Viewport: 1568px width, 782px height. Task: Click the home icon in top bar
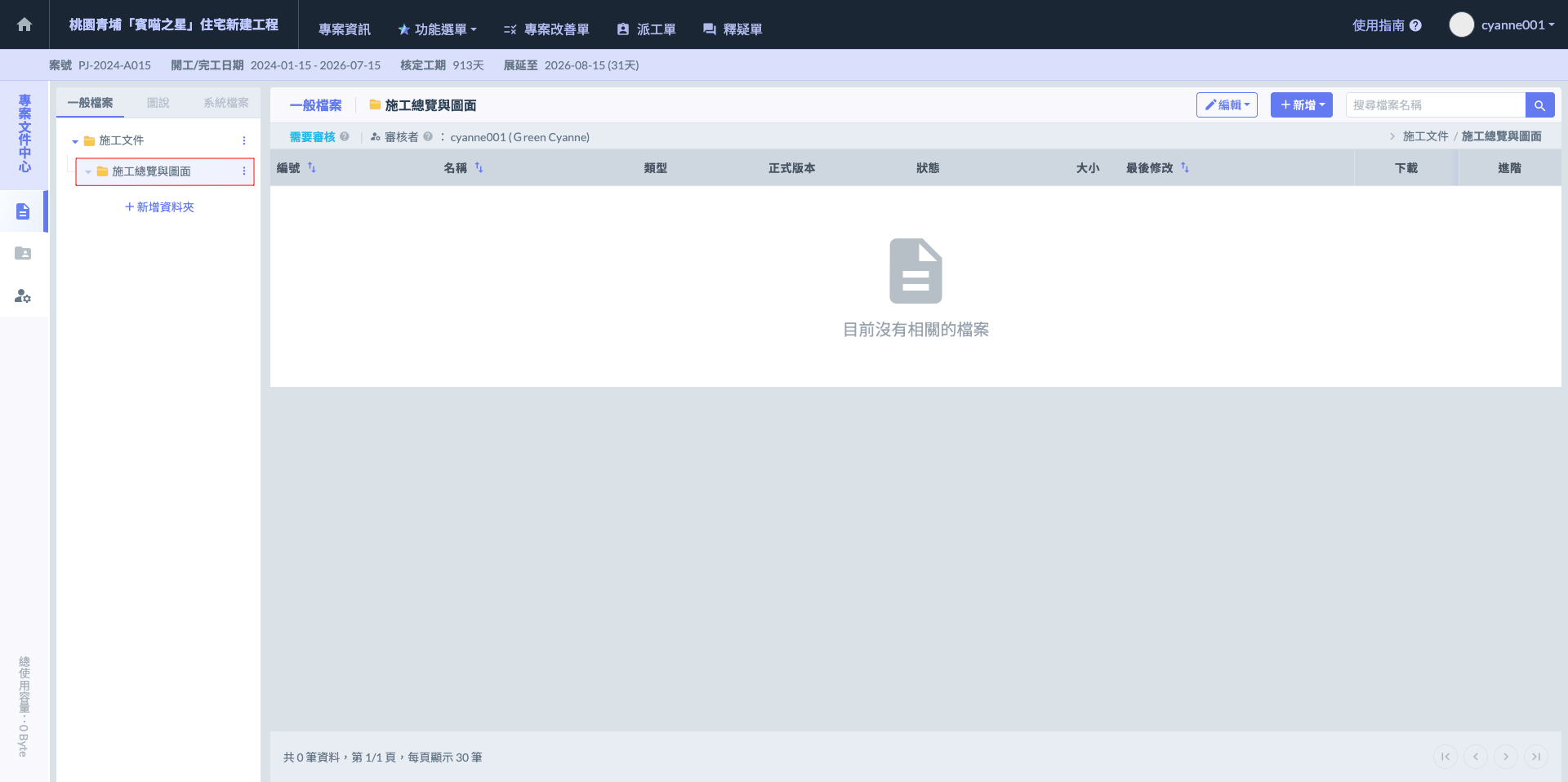(24, 24)
